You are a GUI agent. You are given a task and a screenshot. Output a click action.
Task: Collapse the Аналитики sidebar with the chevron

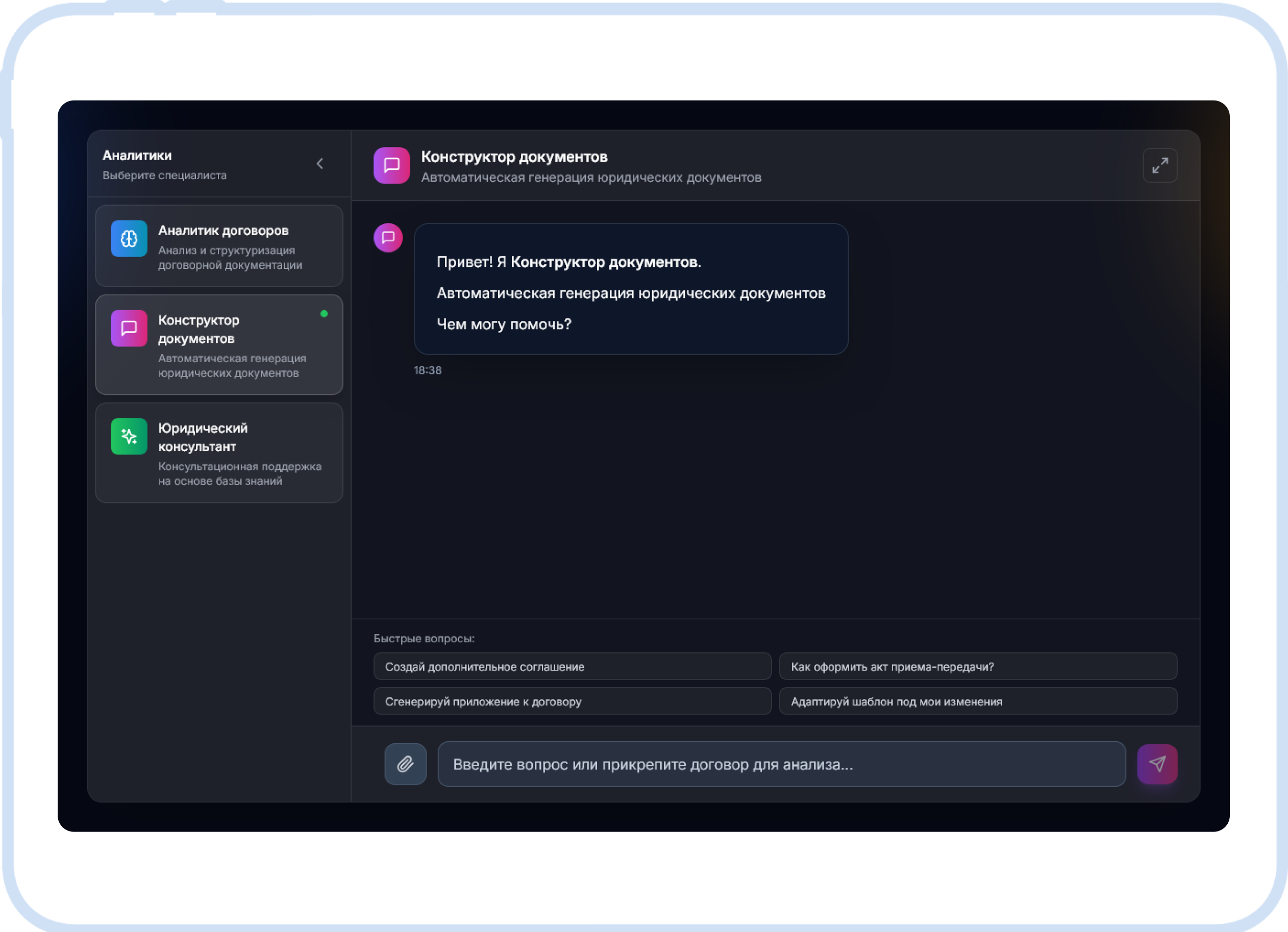point(320,163)
